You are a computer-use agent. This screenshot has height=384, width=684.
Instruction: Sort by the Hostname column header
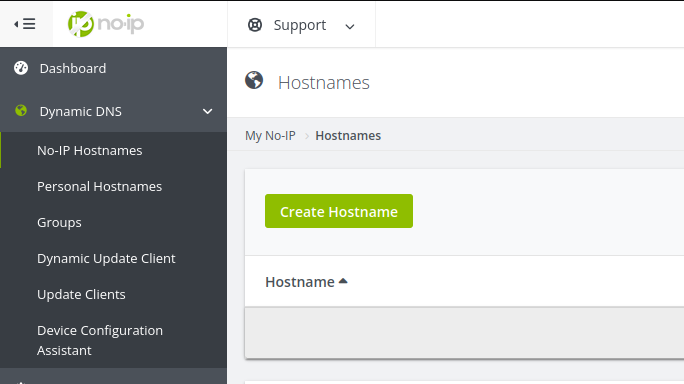tap(300, 282)
